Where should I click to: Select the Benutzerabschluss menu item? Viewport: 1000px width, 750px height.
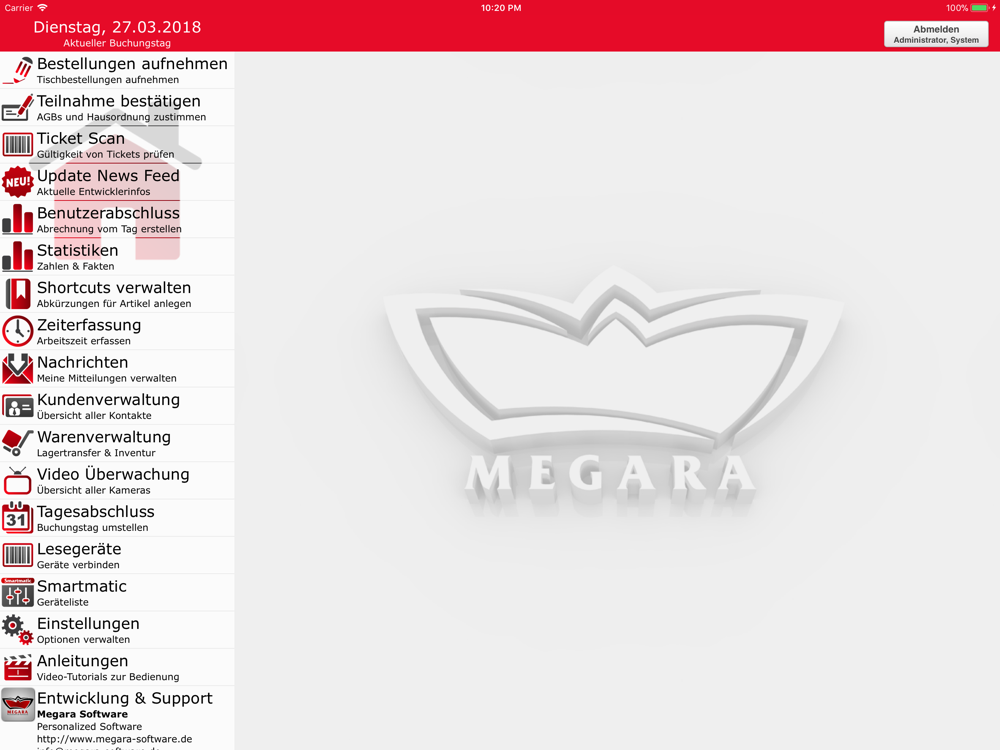tap(108, 219)
